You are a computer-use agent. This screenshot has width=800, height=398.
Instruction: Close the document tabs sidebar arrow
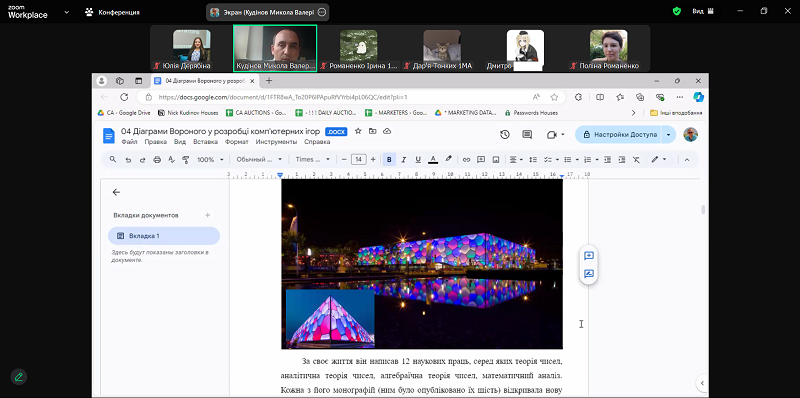116,192
